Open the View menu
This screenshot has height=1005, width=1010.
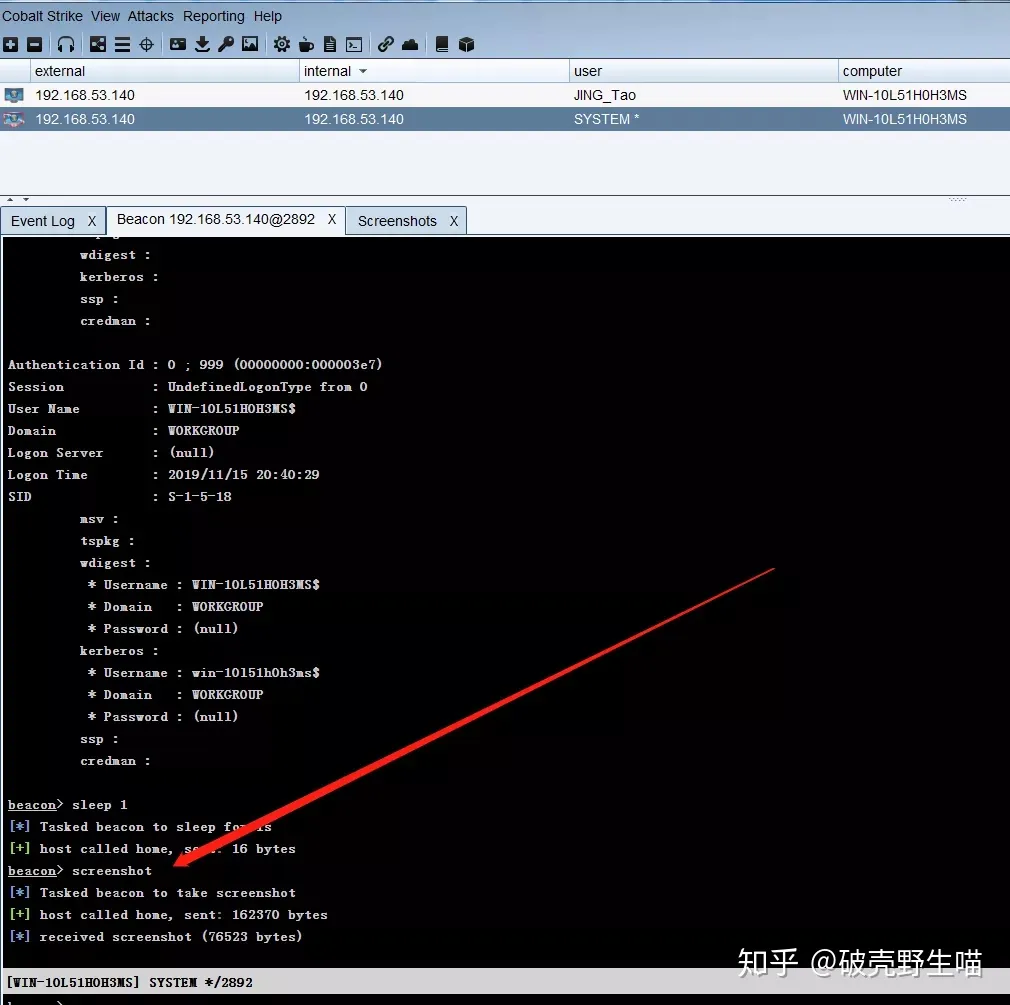coord(105,16)
